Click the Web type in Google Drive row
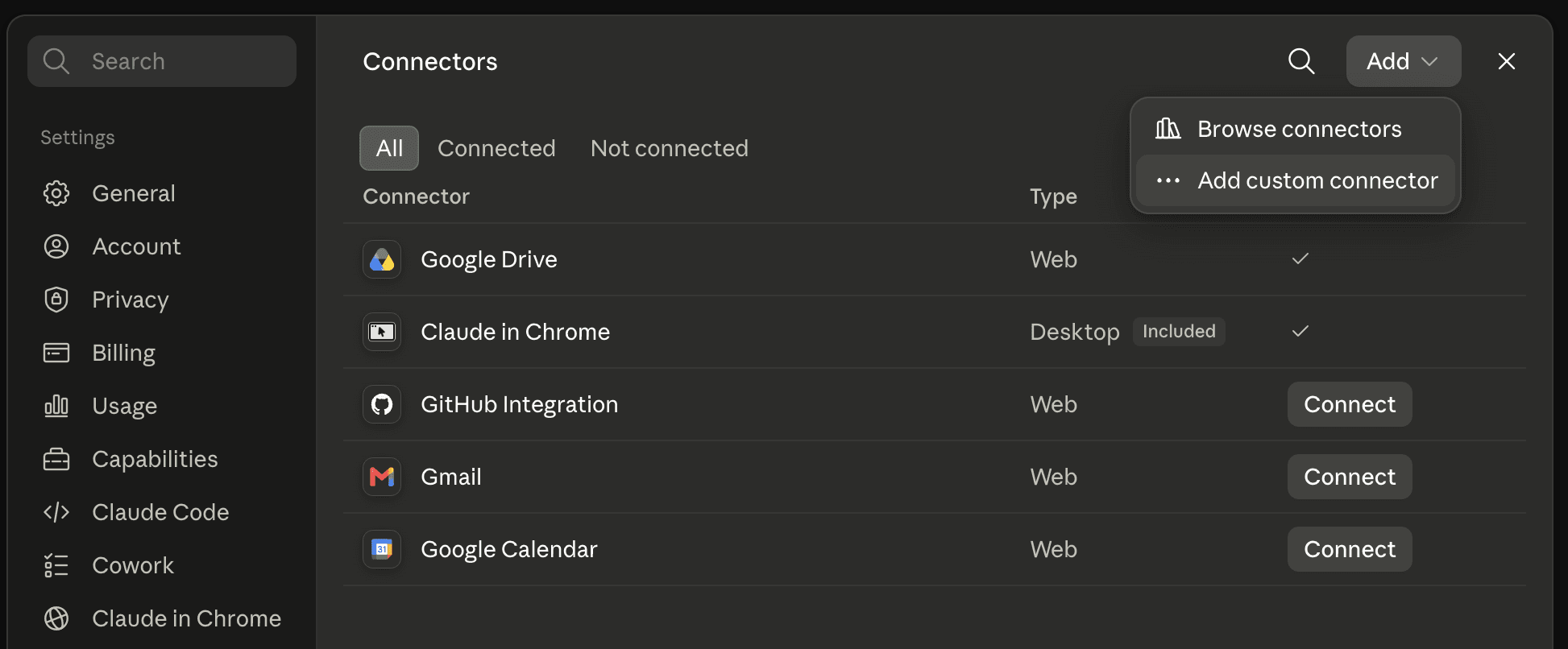This screenshot has height=649, width=1568. click(x=1053, y=259)
